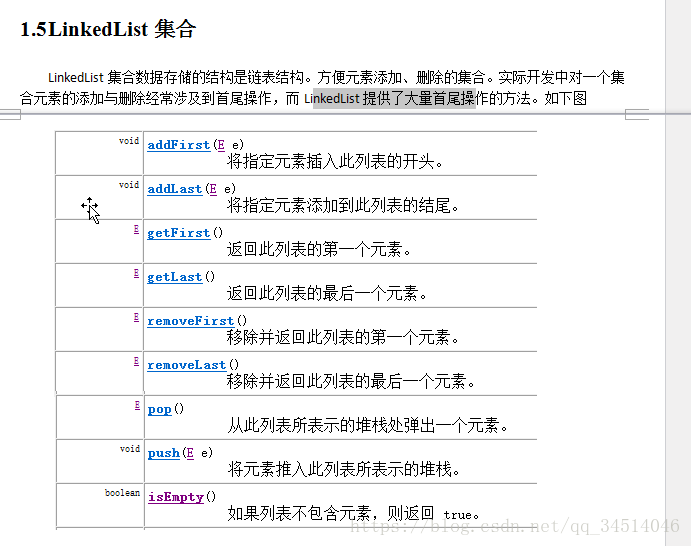Screen dimensions: 691x546
Task: Click description '返回此列表的第一个元素。'
Action: (x=319, y=249)
